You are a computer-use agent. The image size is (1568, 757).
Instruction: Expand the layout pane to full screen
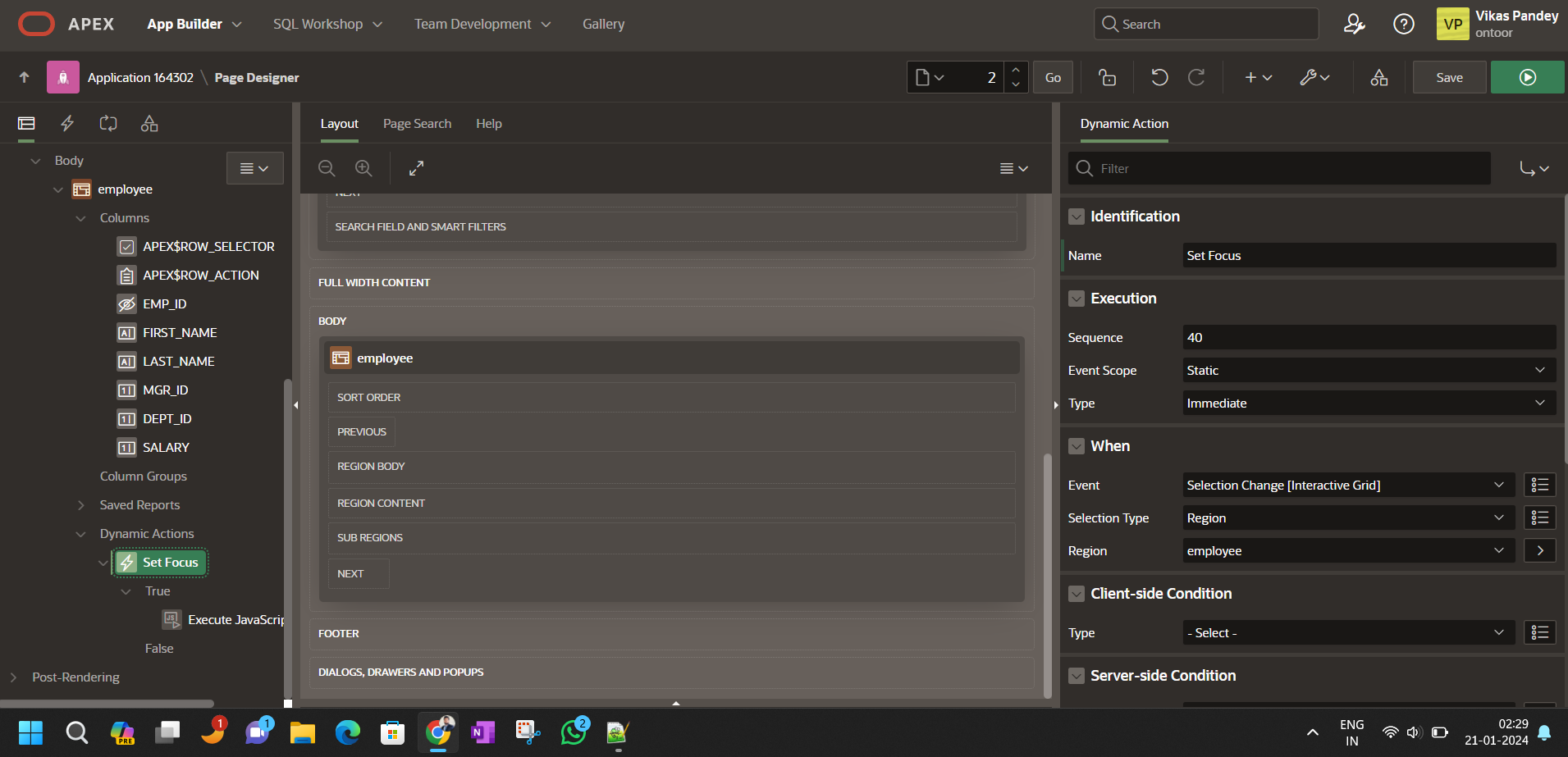(x=416, y=168)
